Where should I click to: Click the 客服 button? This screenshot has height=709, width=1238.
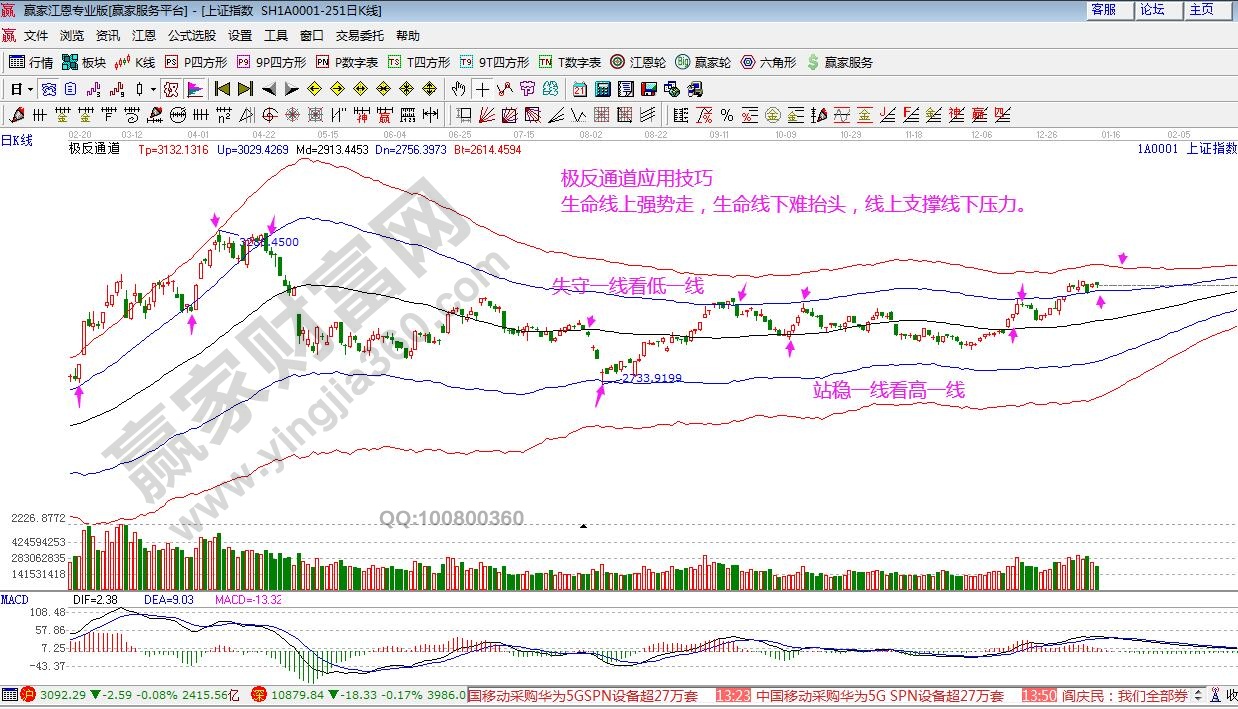click(1103, 10)
